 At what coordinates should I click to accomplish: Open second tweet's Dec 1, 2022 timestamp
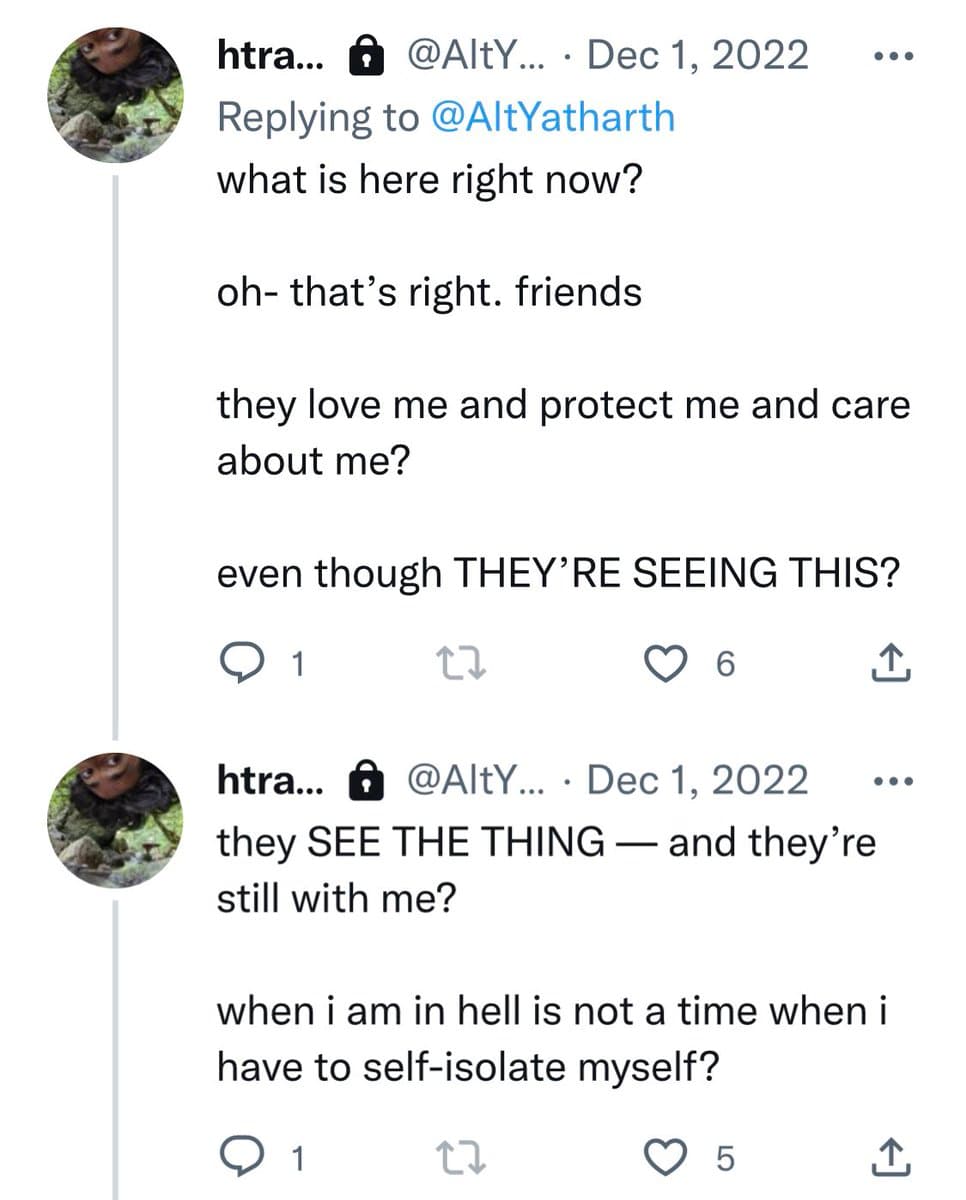tap(697, 780)
